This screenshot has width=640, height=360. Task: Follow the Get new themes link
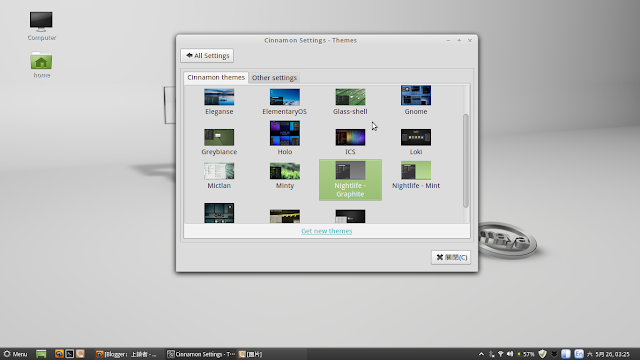[327, 231]
